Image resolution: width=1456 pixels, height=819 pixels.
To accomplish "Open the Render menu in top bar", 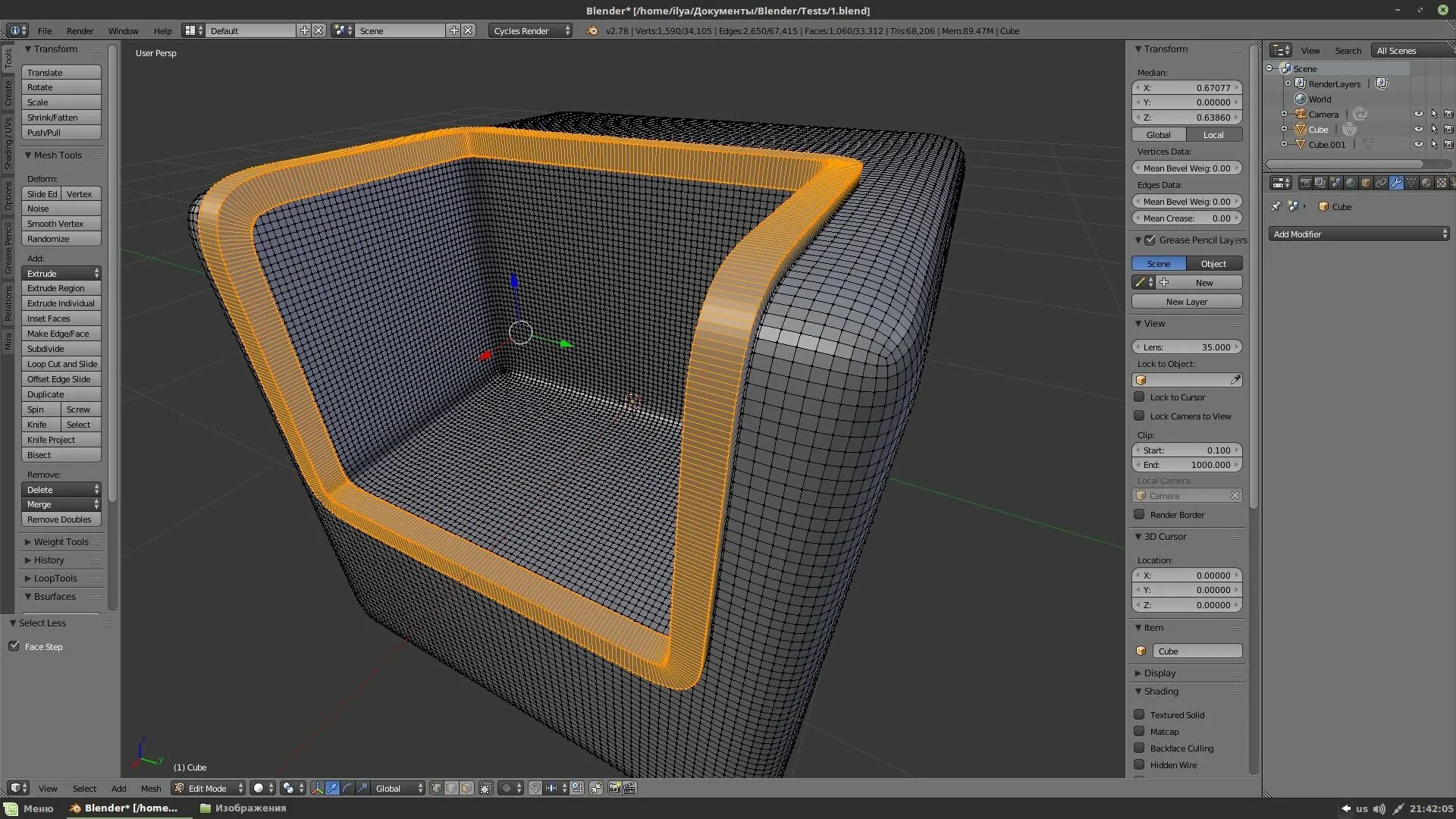I will (80, 31).
